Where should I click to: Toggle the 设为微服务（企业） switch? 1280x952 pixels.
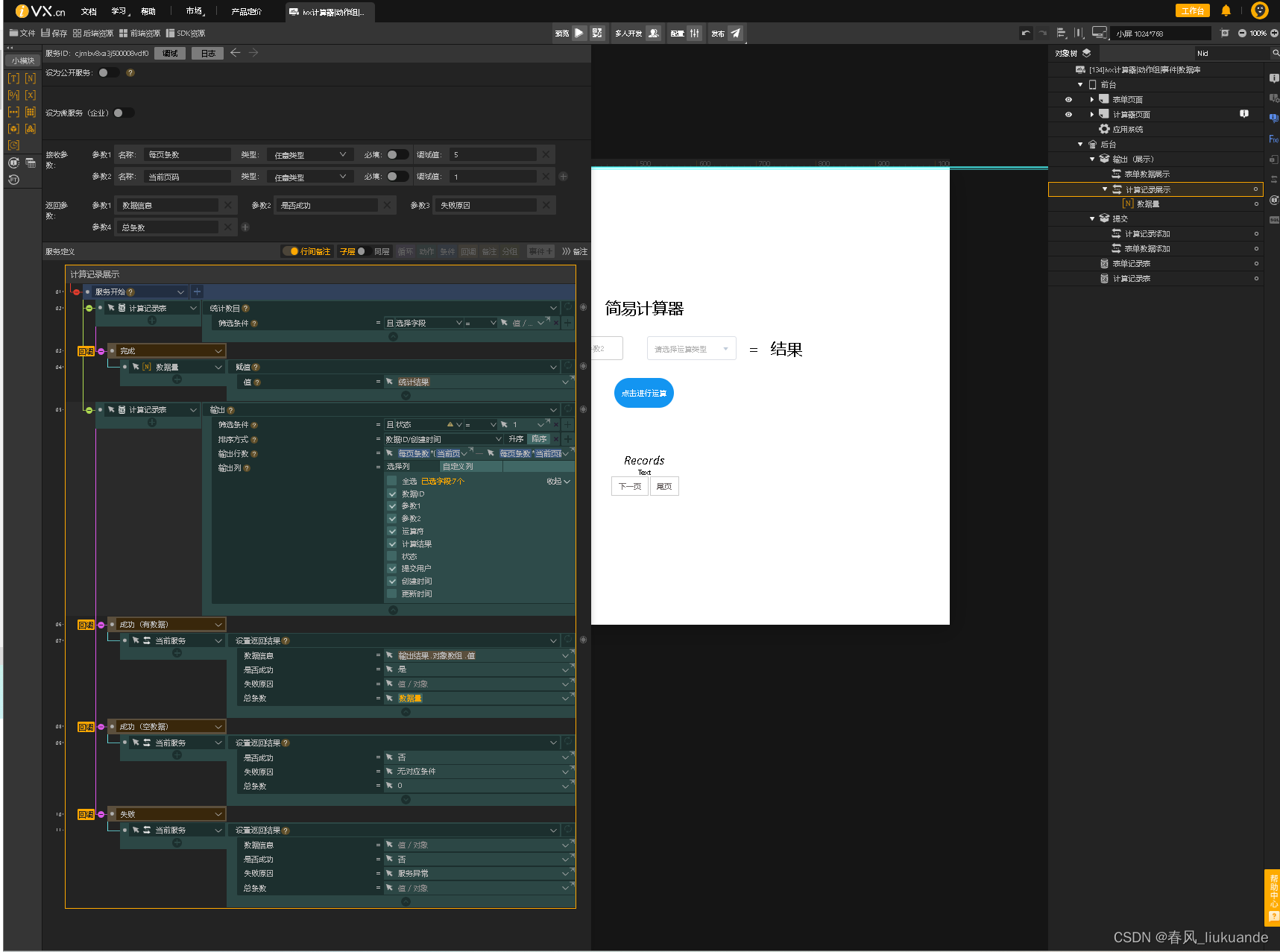[x=124, y=113]
